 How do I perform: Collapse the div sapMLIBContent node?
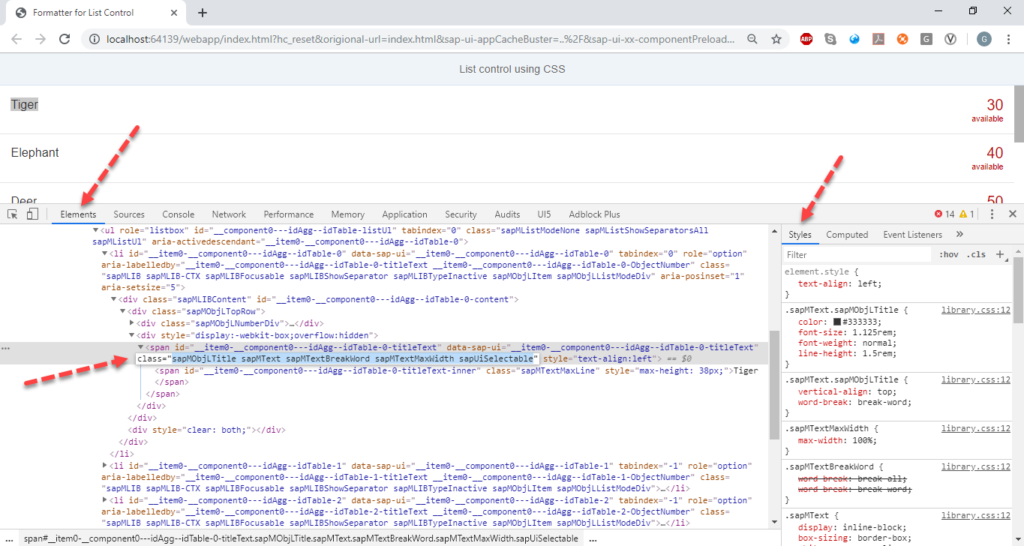[114, 299]
